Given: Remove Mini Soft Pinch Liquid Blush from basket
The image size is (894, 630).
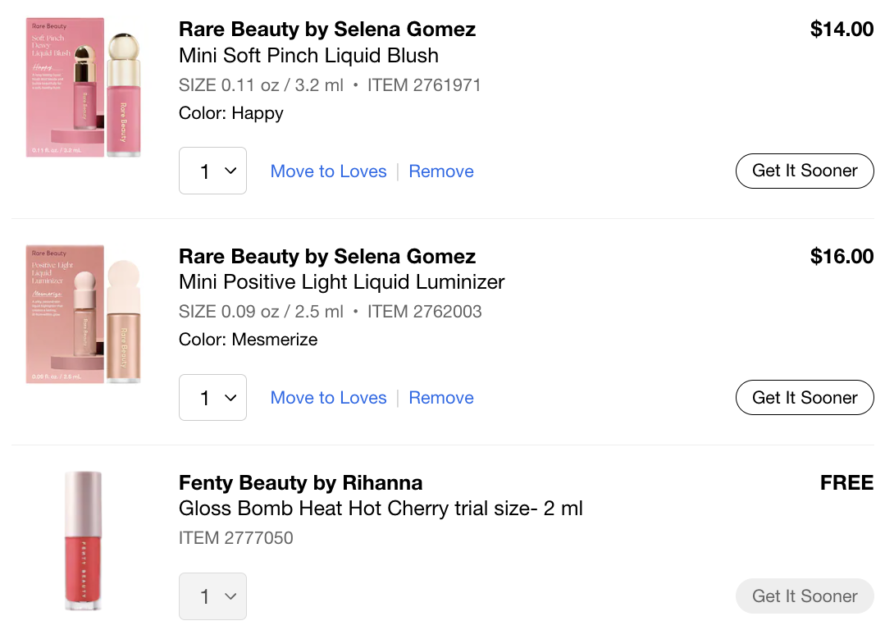Looking at the screenshot, I should (441, 171).
